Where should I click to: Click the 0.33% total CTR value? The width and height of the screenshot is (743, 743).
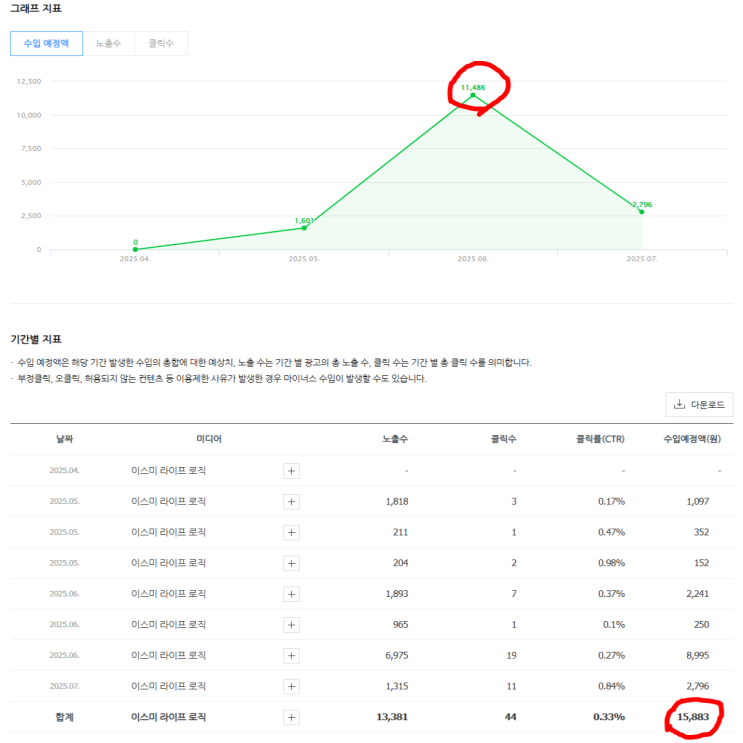tap(609, 717)
